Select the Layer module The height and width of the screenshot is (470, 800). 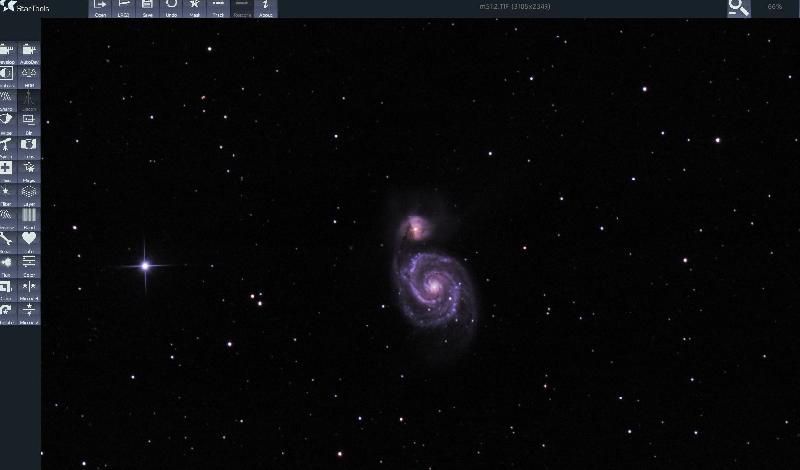click(x=29, y=195)
